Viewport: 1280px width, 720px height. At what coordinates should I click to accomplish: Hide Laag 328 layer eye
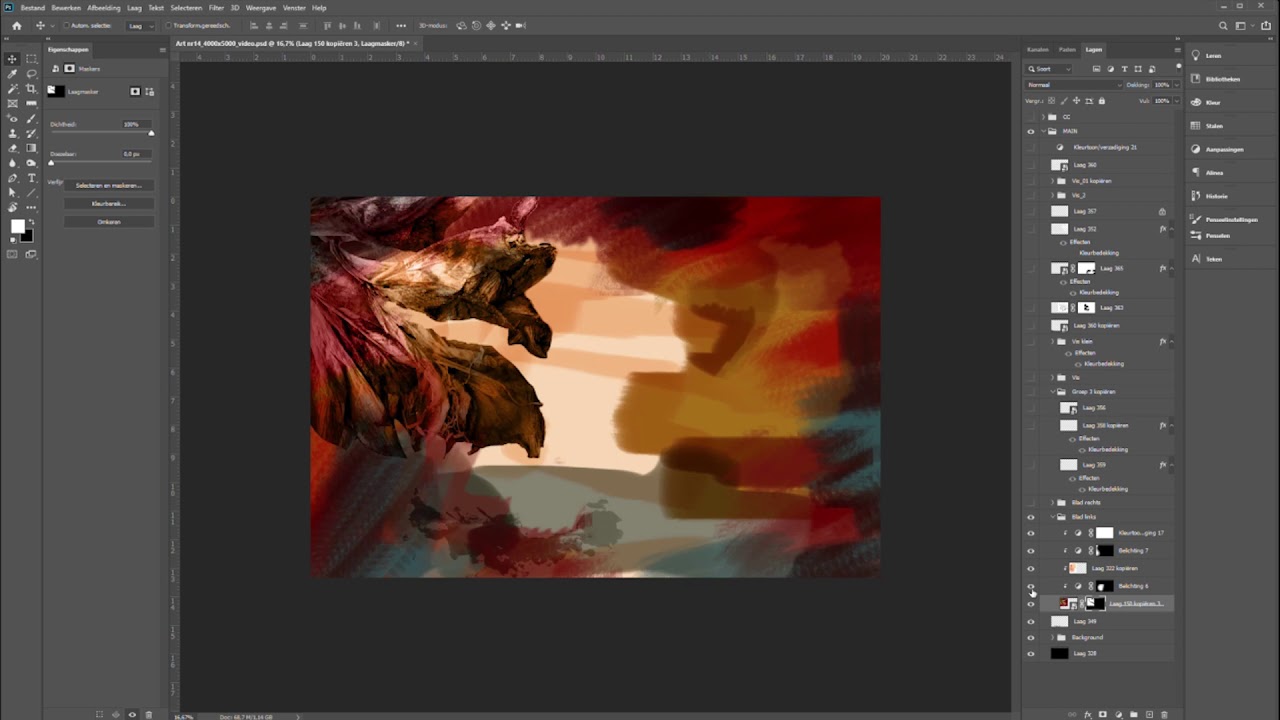pos(1031,654)
